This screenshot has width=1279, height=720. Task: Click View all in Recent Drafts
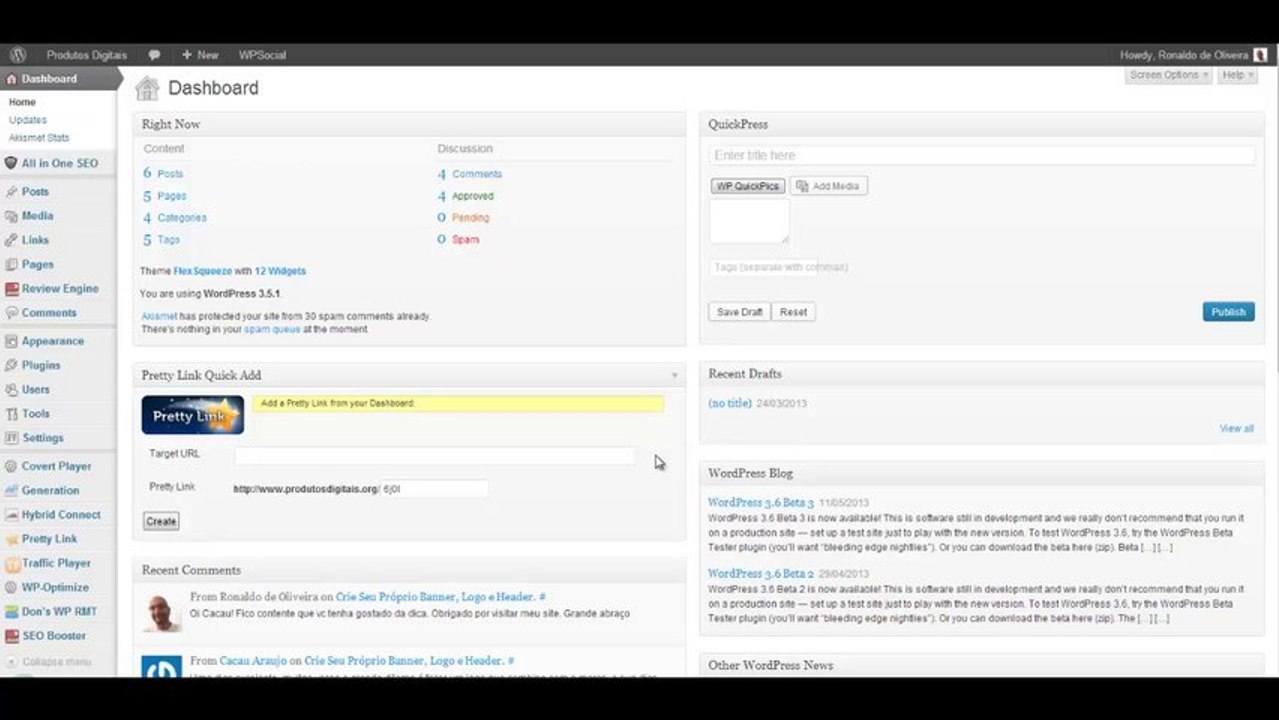pos(1236,429)
